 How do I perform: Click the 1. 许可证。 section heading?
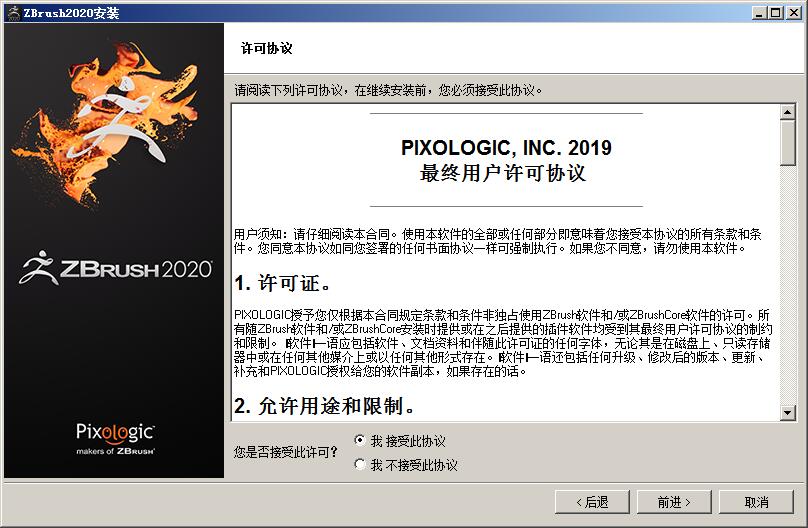click(282, 283)
